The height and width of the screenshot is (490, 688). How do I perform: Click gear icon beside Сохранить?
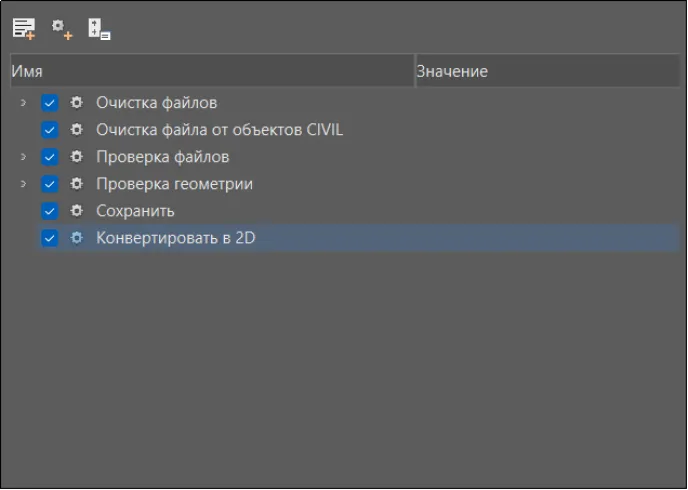[77, 211]
